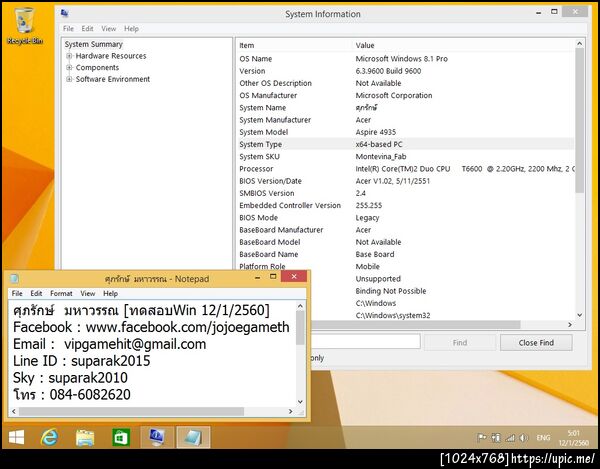Open ENG input language indicator
Image resolution: width=600 pixels, height=469 pixels.
click(543, 438)
